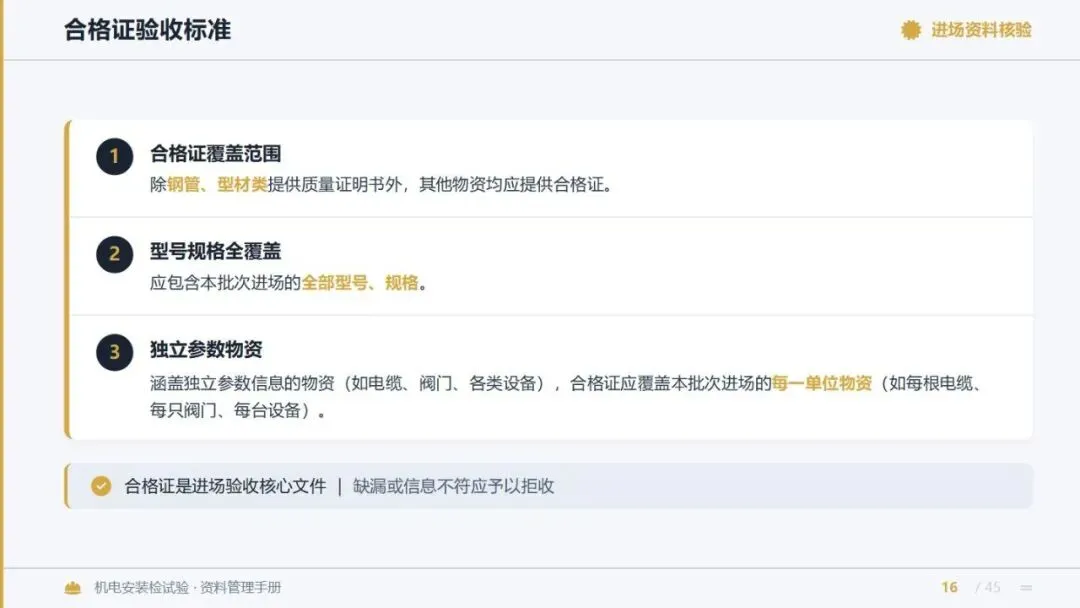Click the 合格证验收标准 slide title
Screen dimensions: 1080x608
(x=147, y=30)
